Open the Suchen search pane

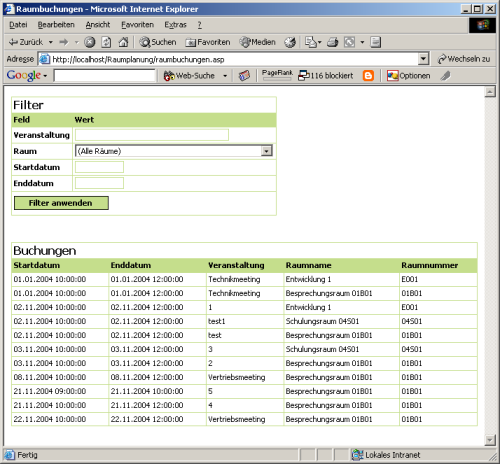(158, 42)
